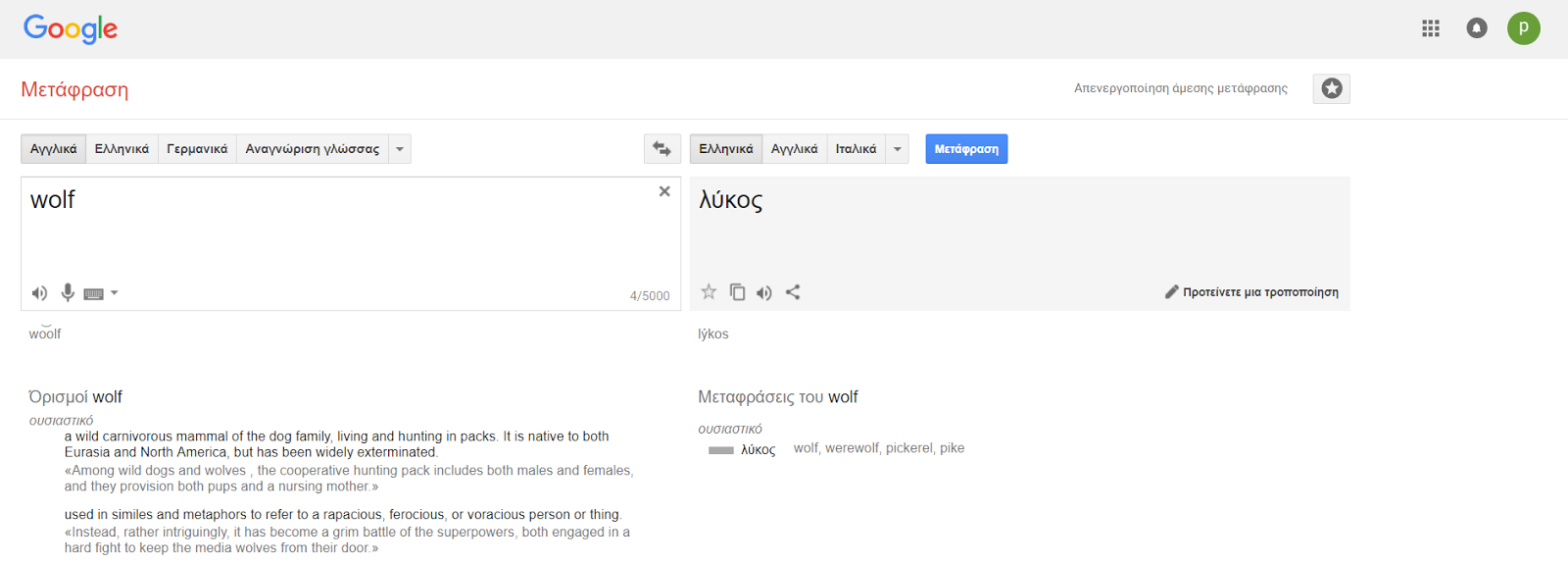Select Αγγλικά as target language
Viewport: 1568px width, 564px height.
click(795, 149)
